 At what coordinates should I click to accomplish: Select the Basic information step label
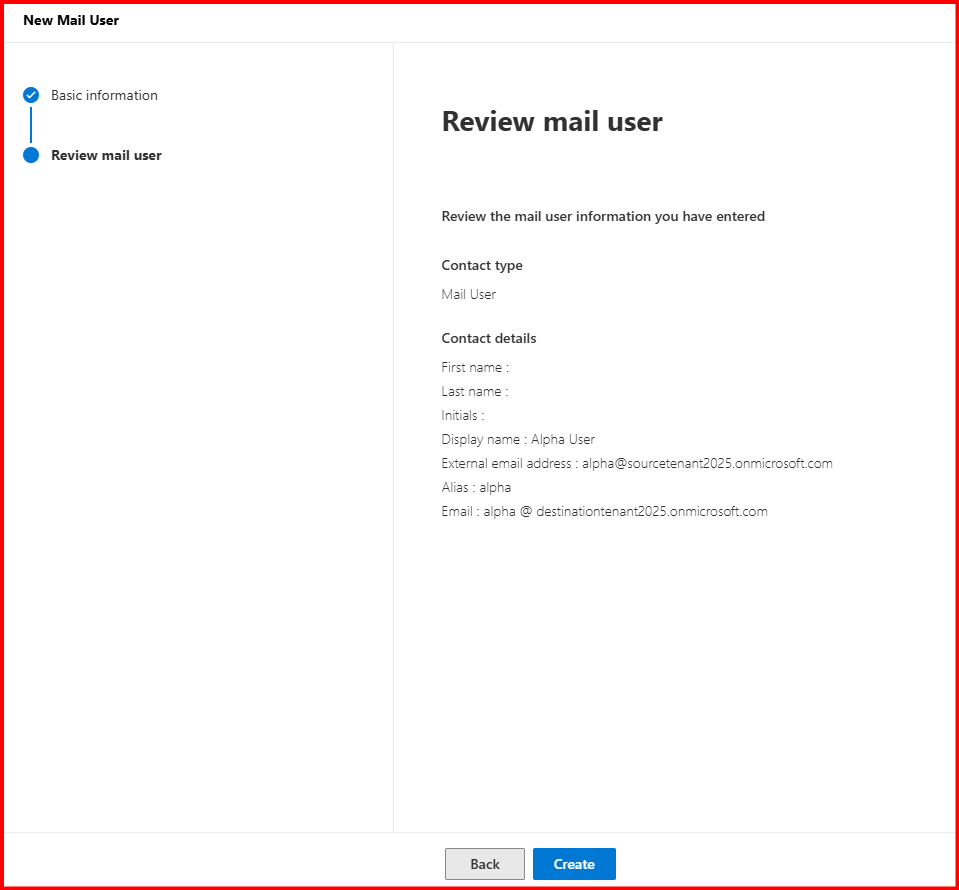click(x=104, y=96)
